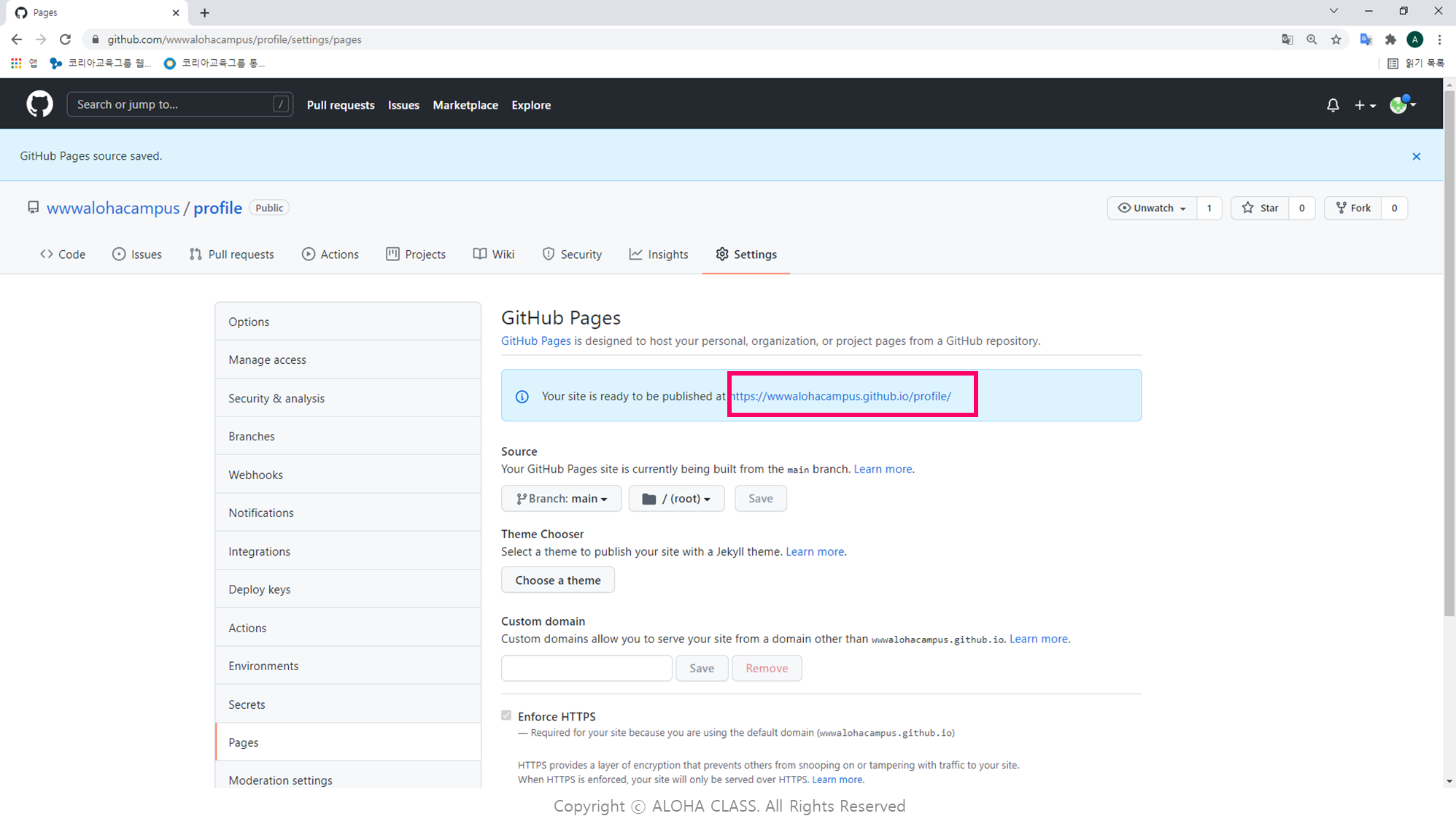Focus the Custom domain input field

[x=586, y=668]
